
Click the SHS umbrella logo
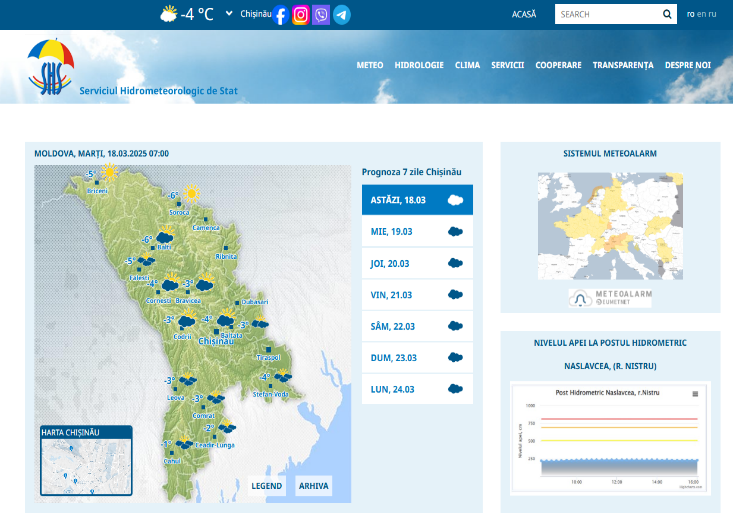pos(50,67)
